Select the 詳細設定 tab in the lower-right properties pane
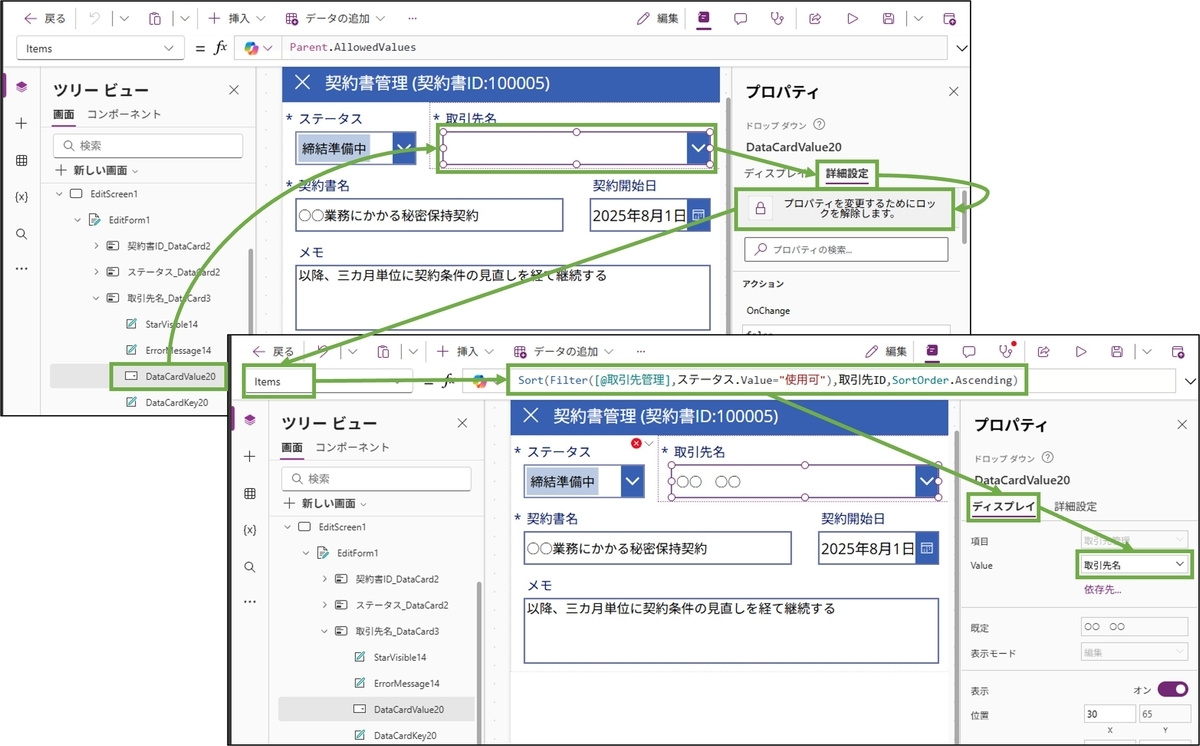This screenshot has width=1200, height=746. click(1075, 507)
